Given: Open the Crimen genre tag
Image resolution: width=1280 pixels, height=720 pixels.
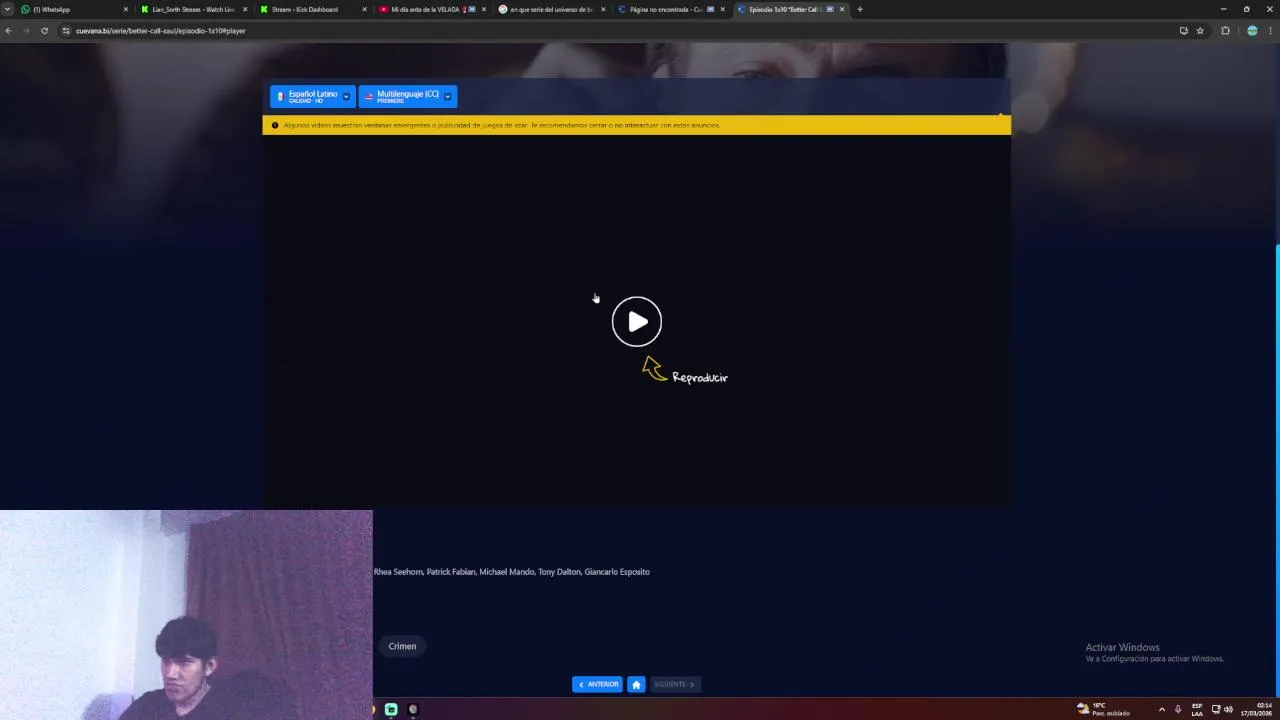Looking at the screenshot, I should [402, 646].
